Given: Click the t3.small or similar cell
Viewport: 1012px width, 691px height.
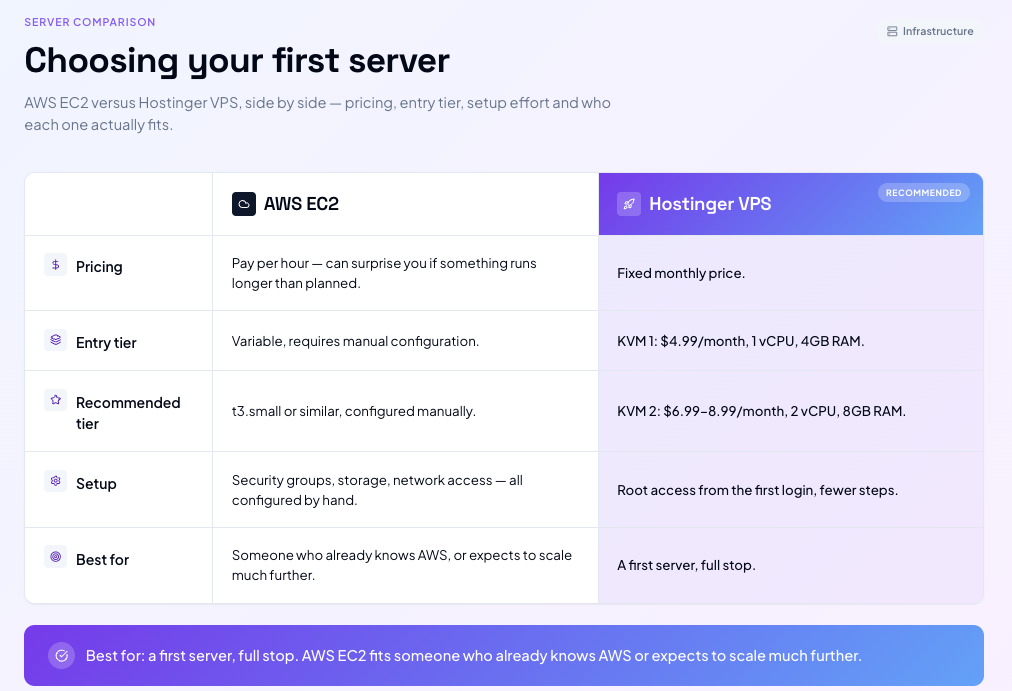Looking at the screenshot, I should (x=405, y=411).
